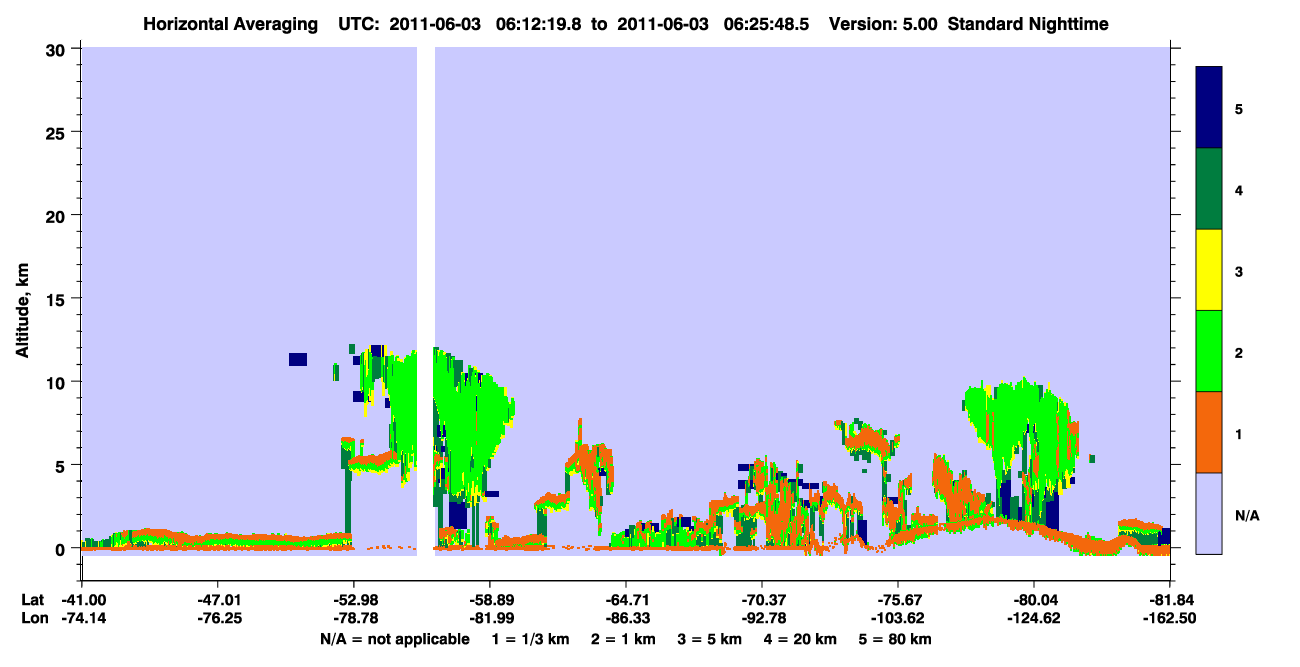Image resolution: width=1300 pixels, height=667 pixels.
Task: Click longitude value -76.25
Action: pyautogui.click(x=217, y=618)
